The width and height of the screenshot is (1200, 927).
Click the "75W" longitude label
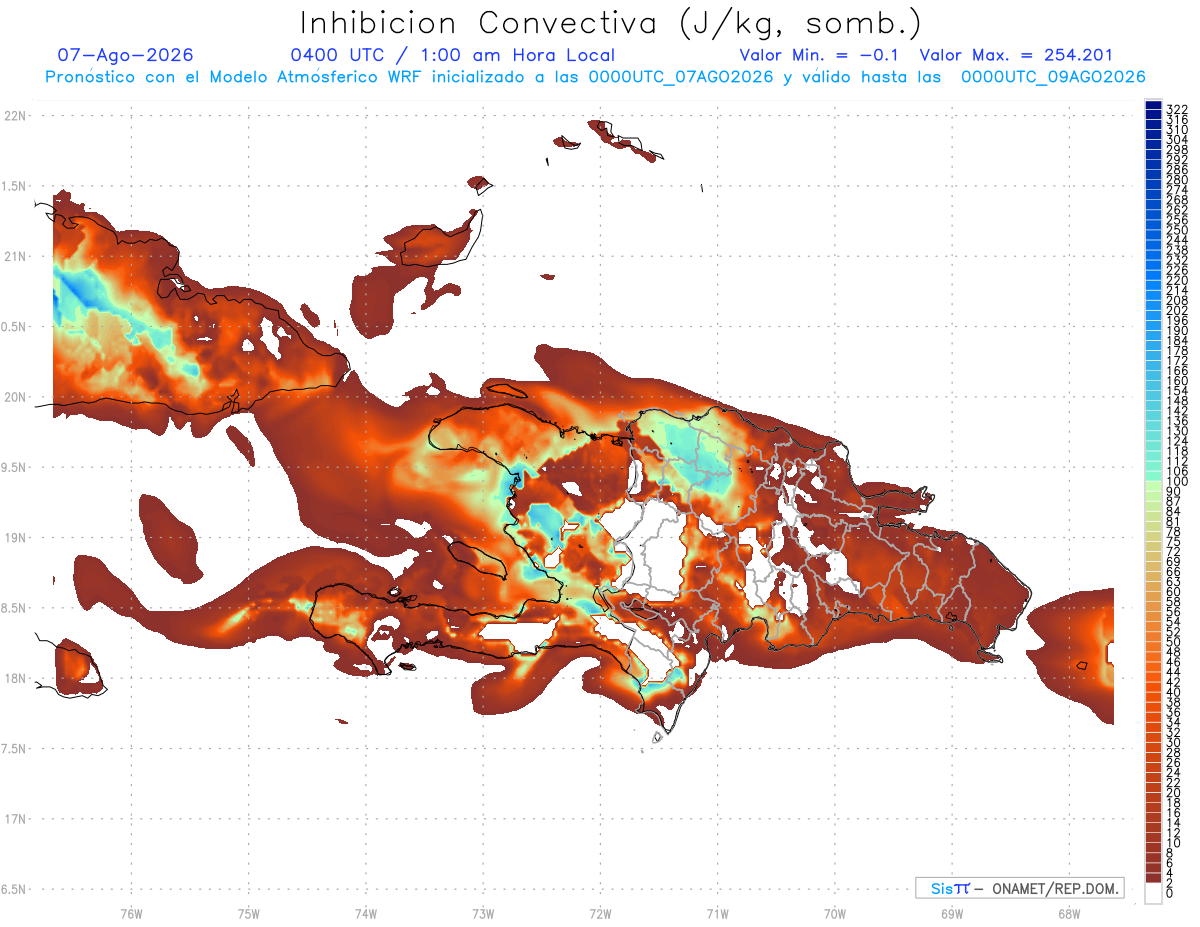click(248, 912)
